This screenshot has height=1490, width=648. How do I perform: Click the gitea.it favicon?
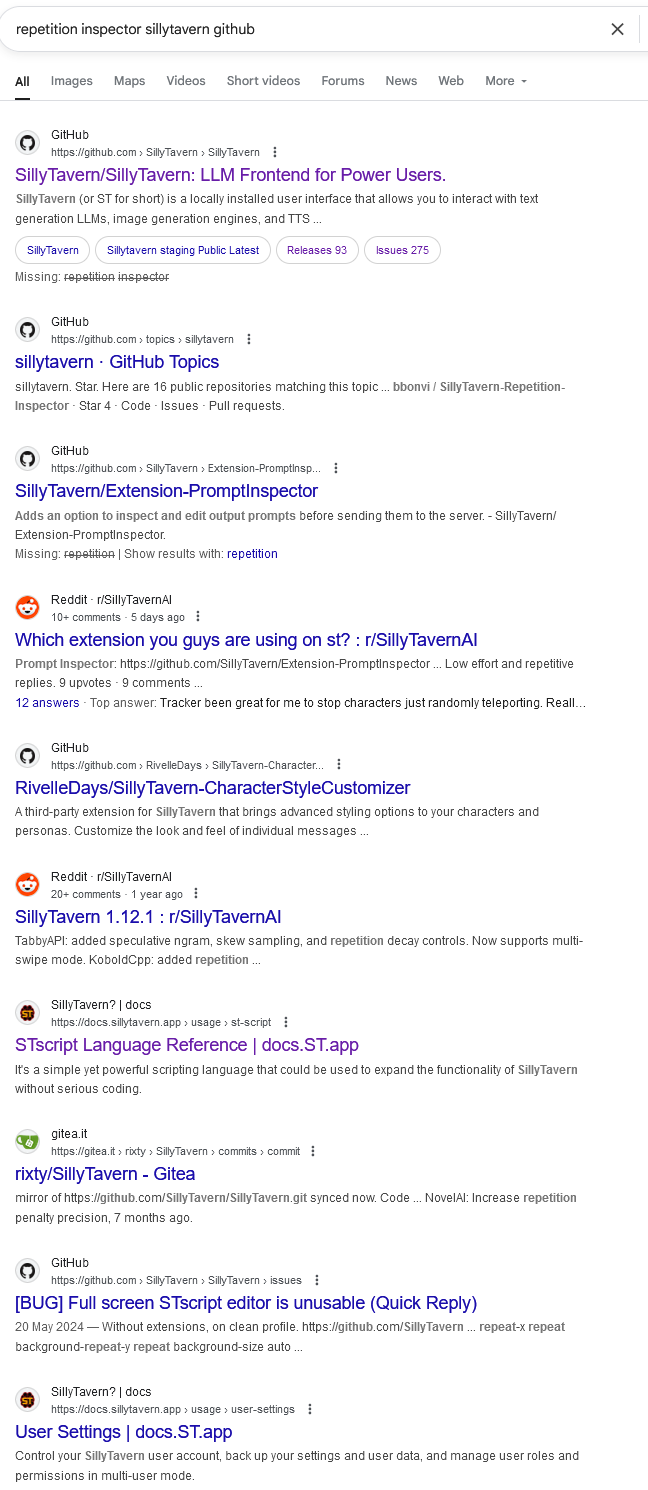pyautogui.click(x=28, y=1141)
